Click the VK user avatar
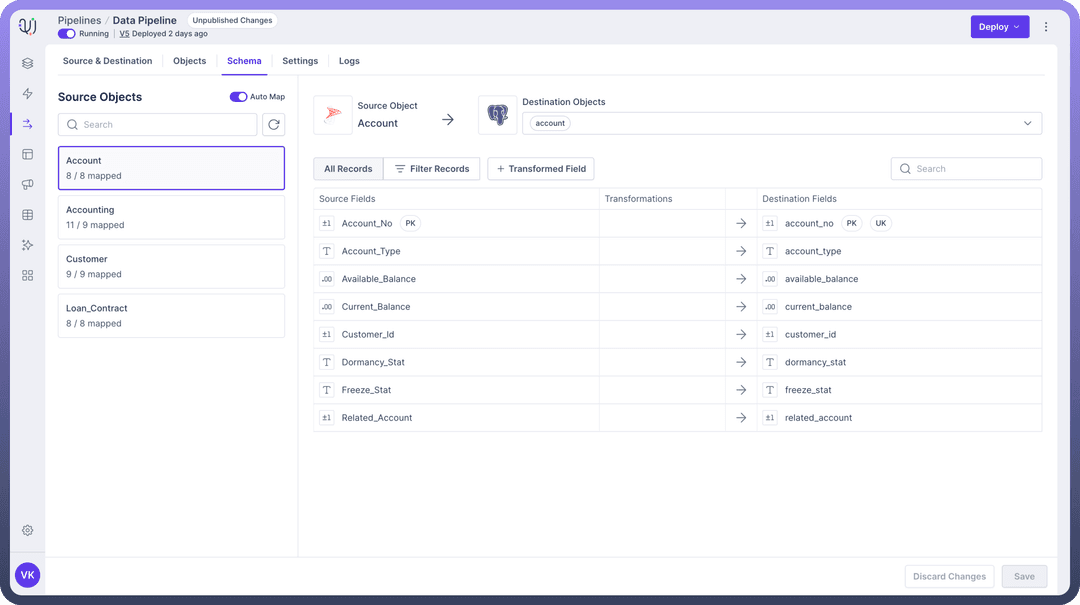This screenshot has height=605, width=1080. [28, 575]
